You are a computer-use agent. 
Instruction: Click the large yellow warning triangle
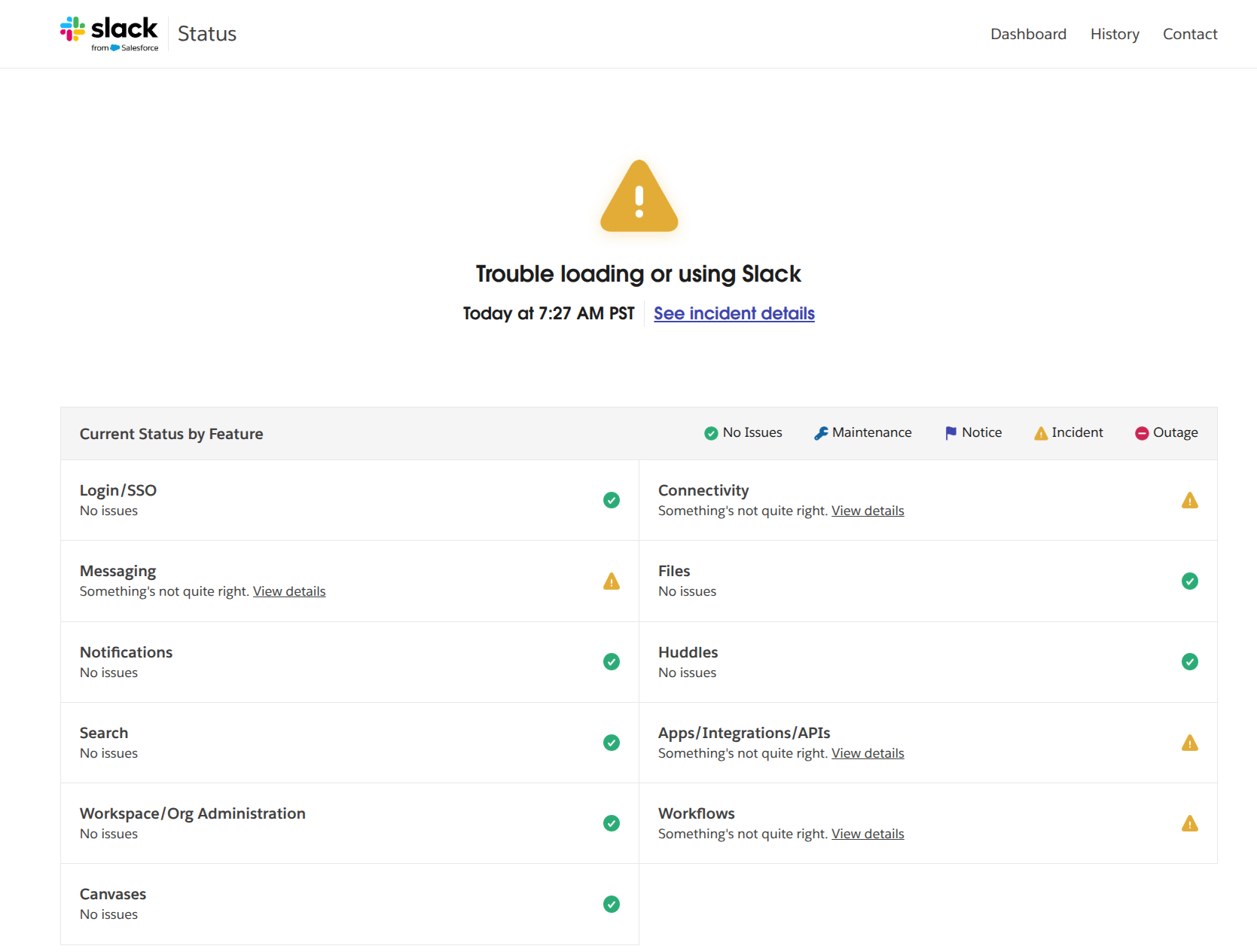[x=639, y=197]
